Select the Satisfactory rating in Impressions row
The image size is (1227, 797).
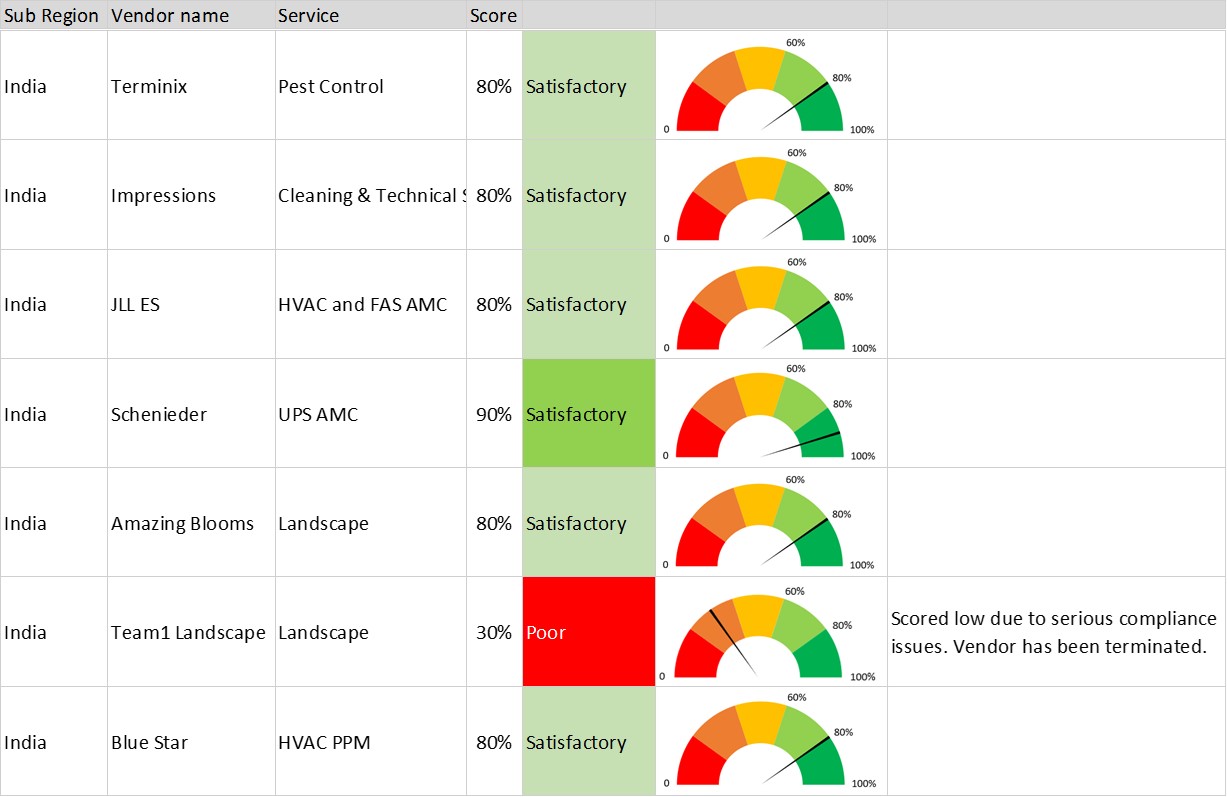(588, 195)
